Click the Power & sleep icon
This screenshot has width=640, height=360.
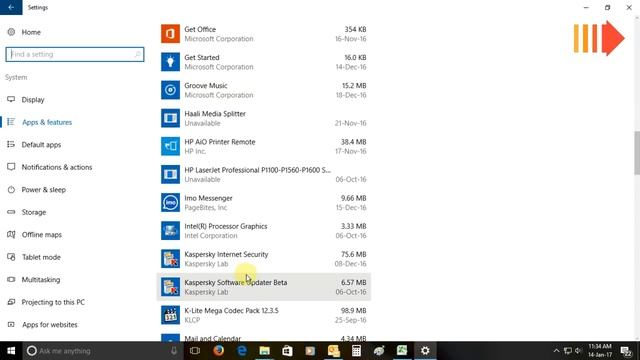[x=11, y=189]
